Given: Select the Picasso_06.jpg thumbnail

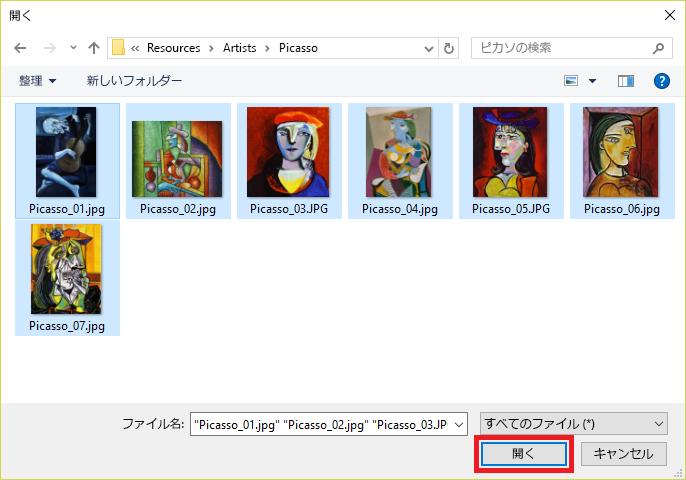Looking at the screenshot, I should pos(620,152).
